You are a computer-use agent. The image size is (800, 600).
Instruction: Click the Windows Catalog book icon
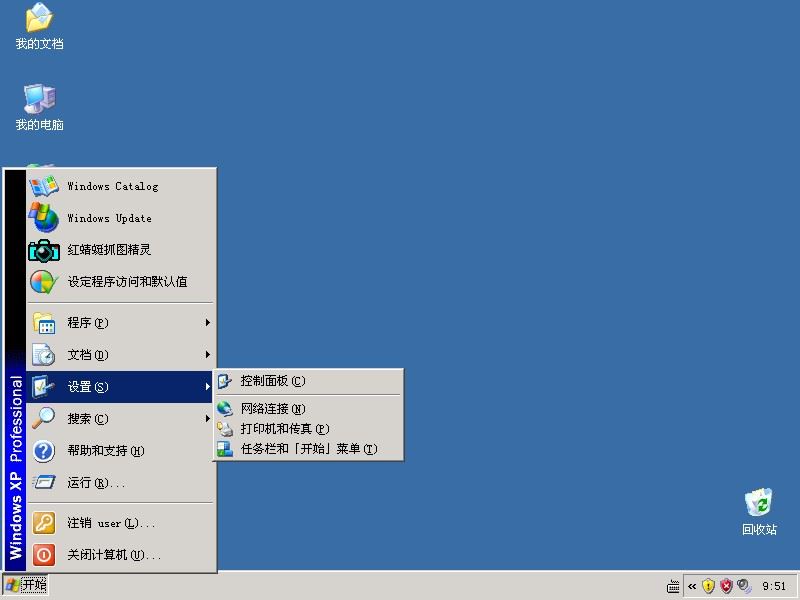(44, 186)
